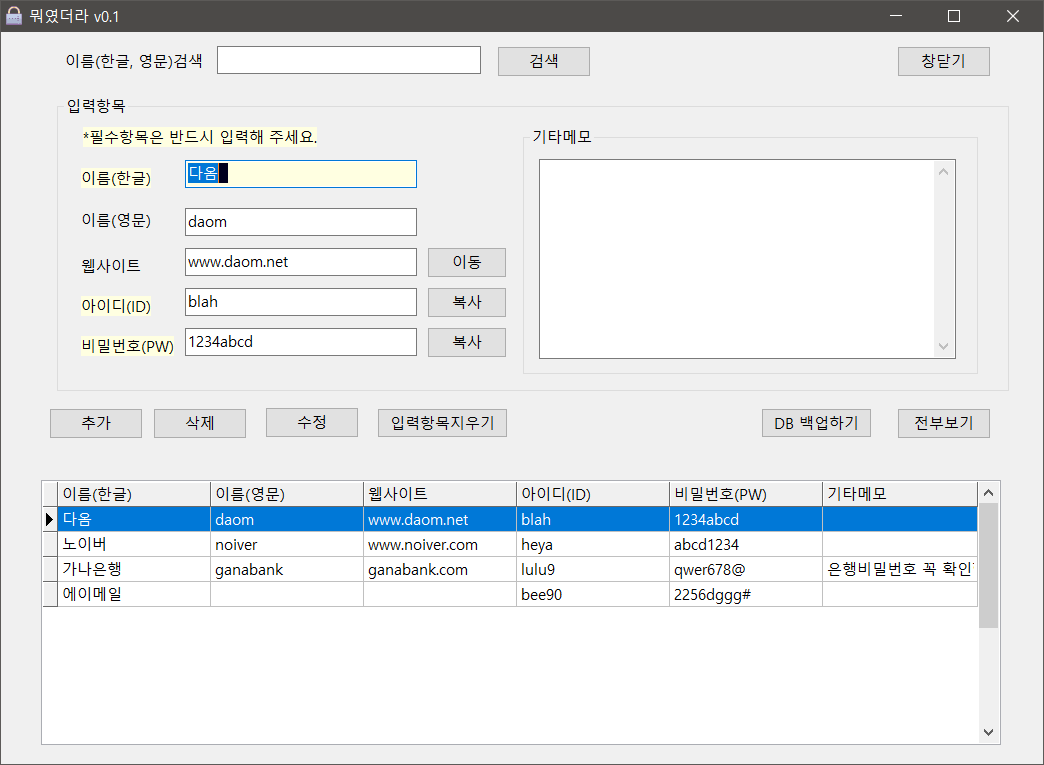Click inside the 기타메모 text area
1044x765 pixels.
pos(737,259)
